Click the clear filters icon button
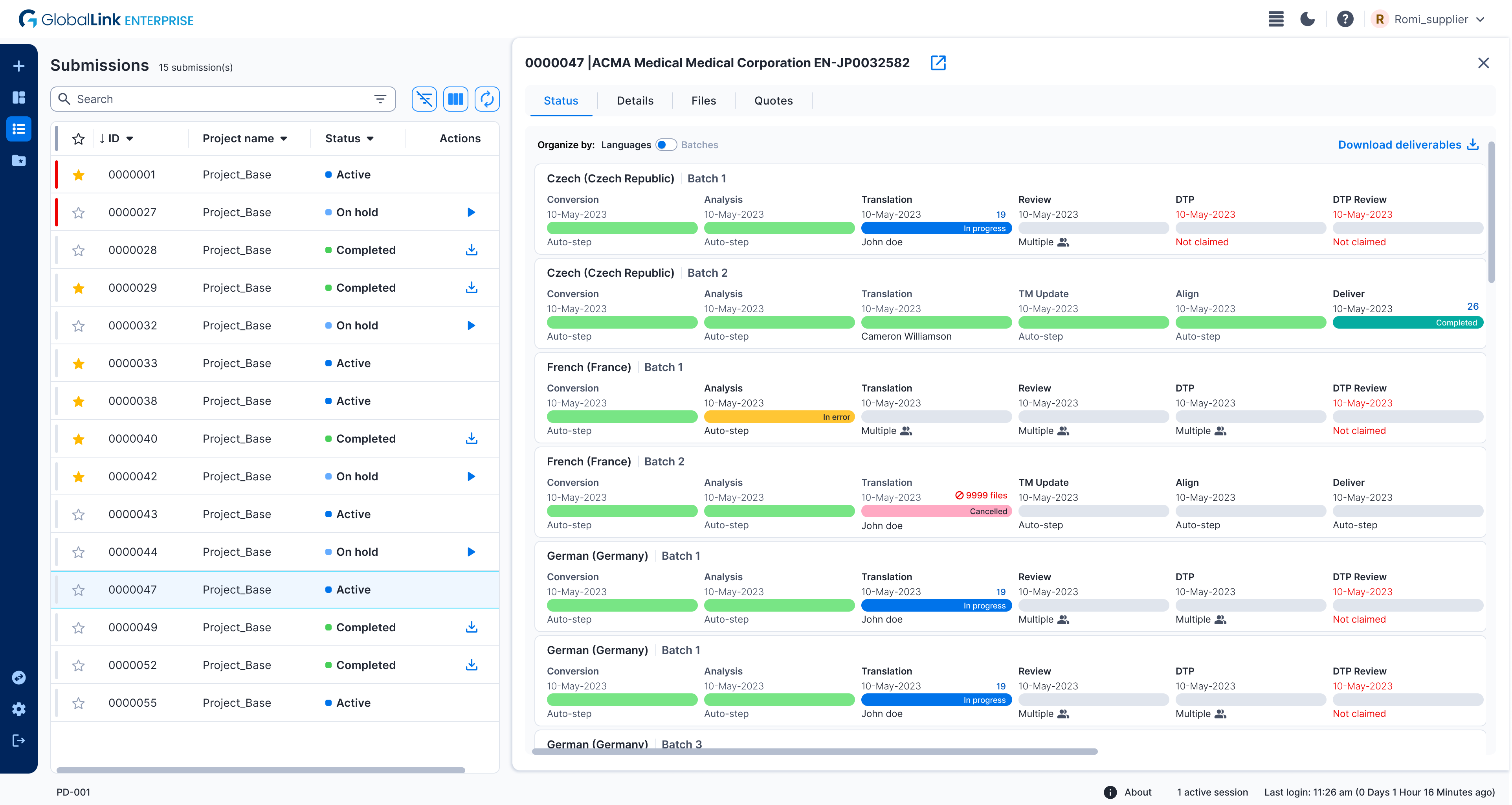This screenshot has width=1512, height=805. pyautogui.click(x=424, y=99)
